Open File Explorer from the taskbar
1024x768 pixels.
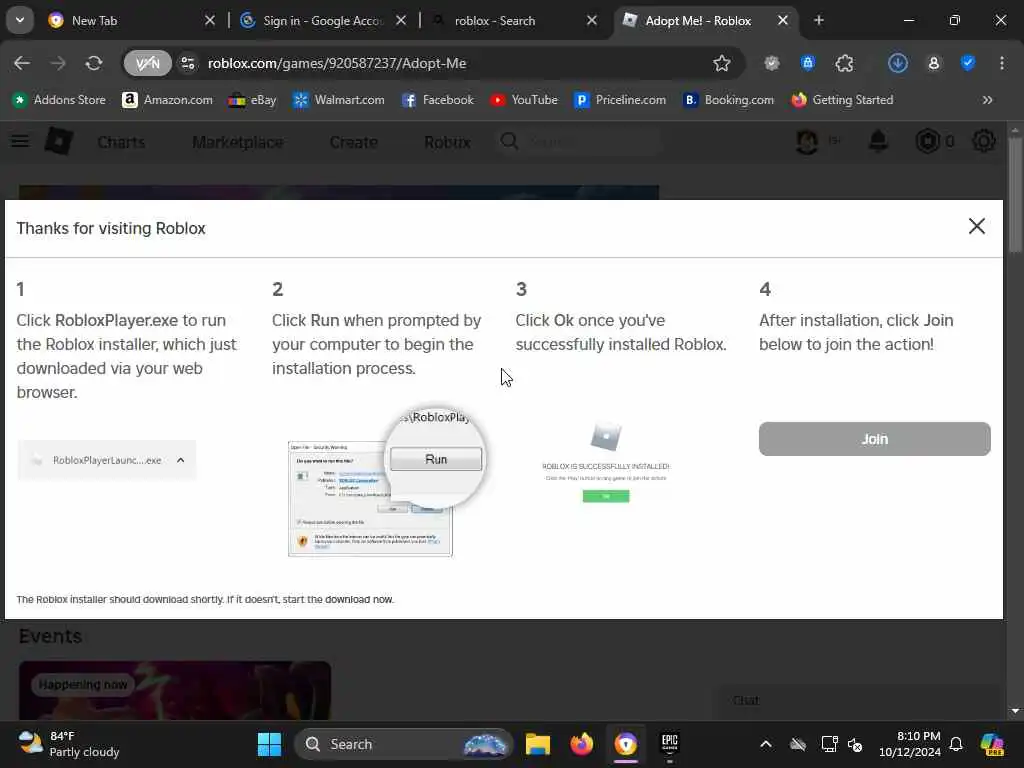[x=537, y=744]
